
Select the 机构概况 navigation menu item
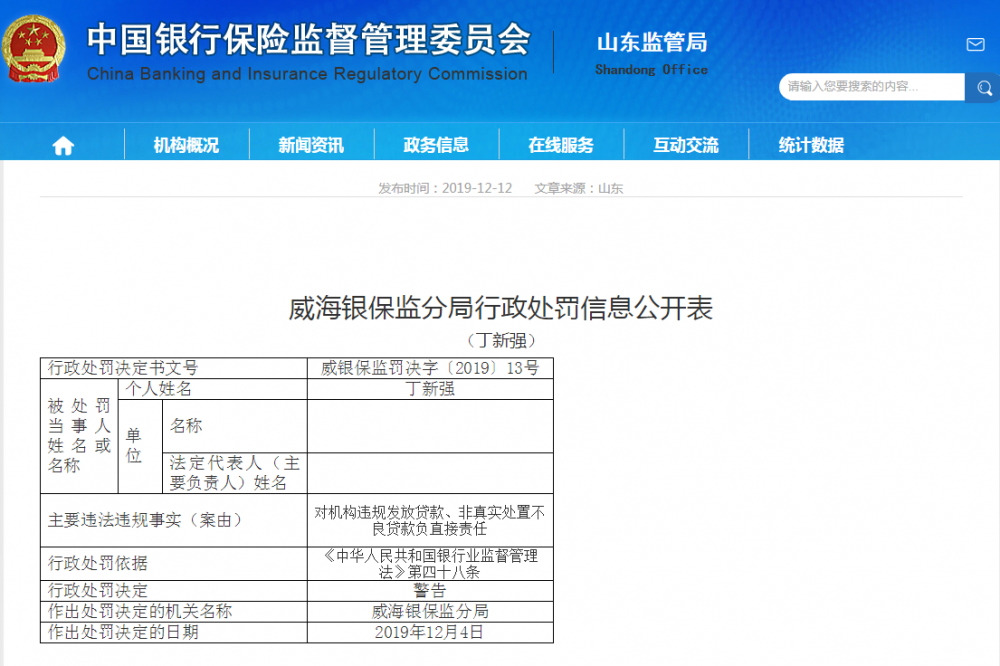click(186, 144)
